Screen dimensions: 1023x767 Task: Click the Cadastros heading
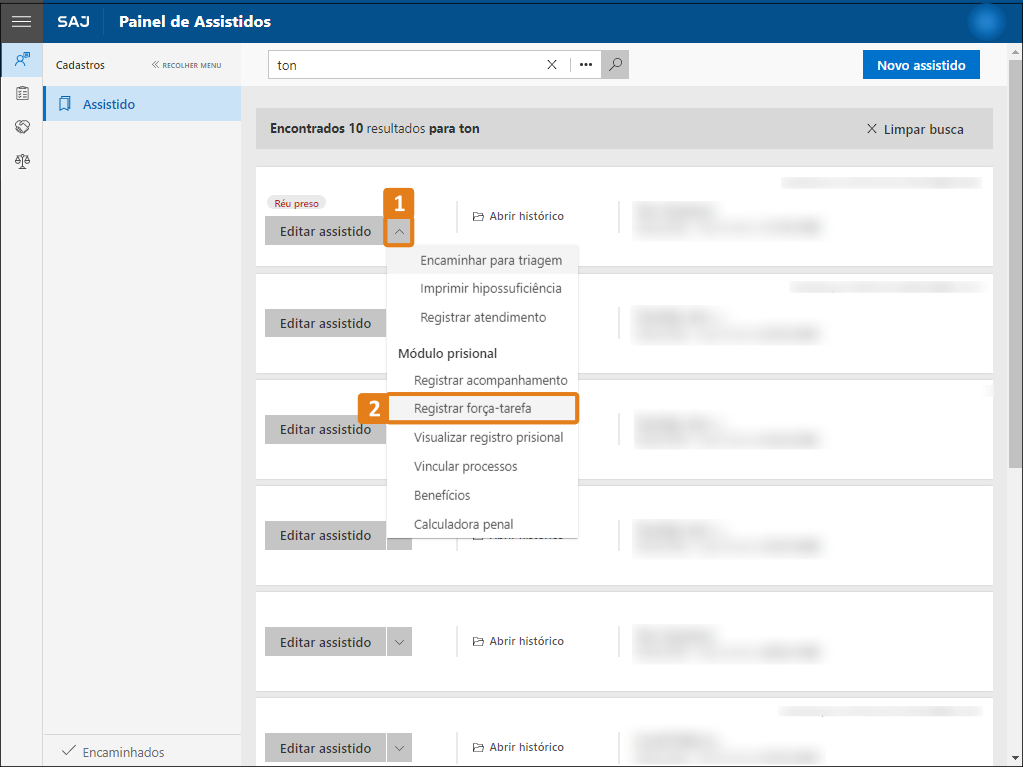click(80, 65)
